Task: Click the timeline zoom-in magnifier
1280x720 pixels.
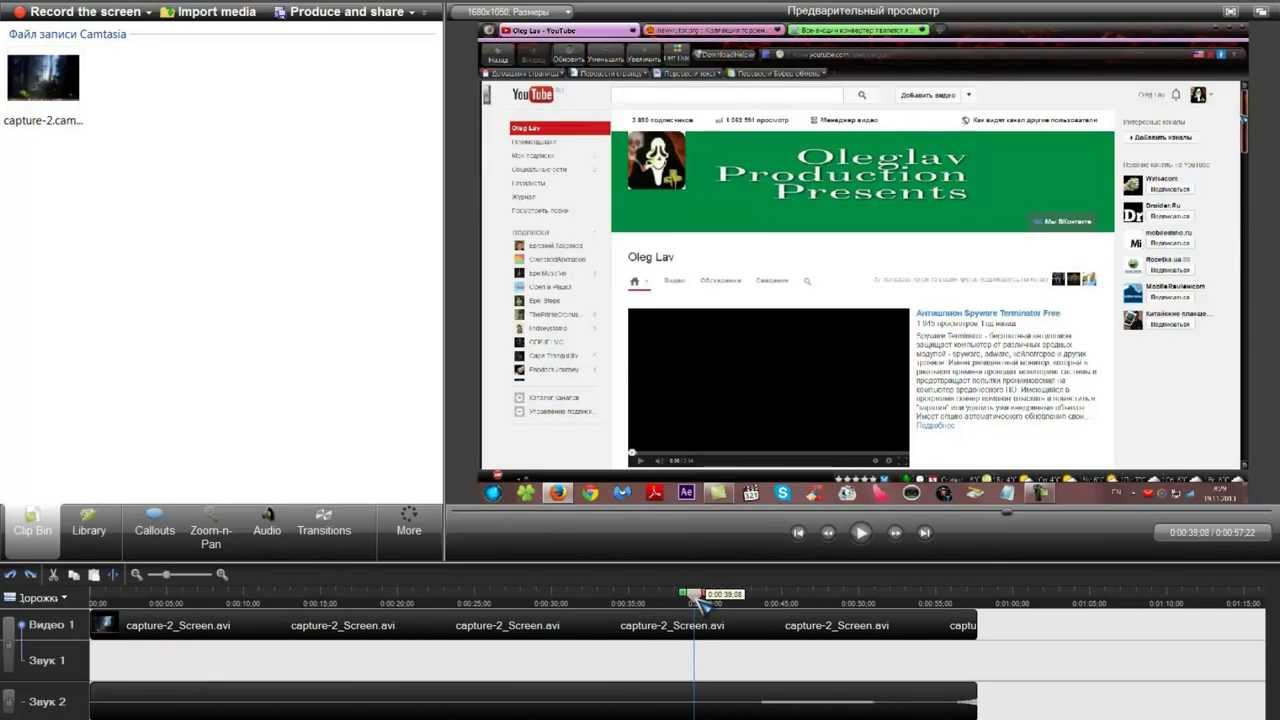Action: tap(222, 575)
